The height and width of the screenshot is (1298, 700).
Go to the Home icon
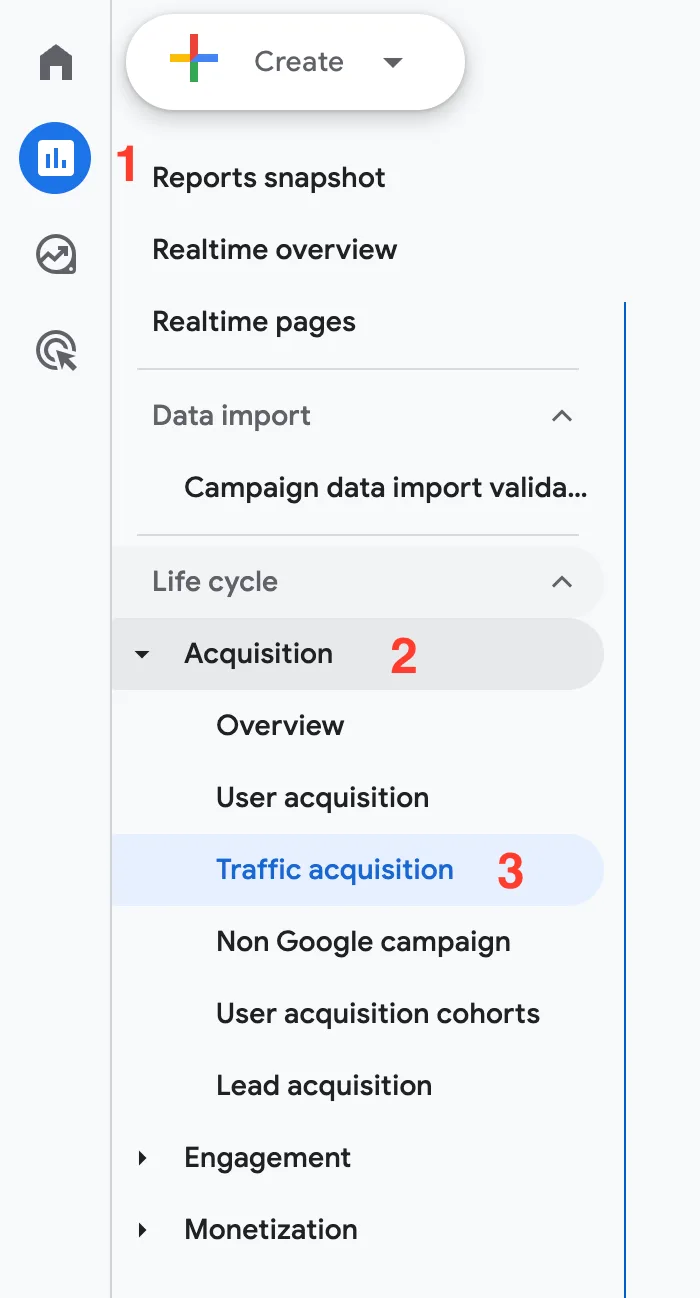(x=56, y=63)
